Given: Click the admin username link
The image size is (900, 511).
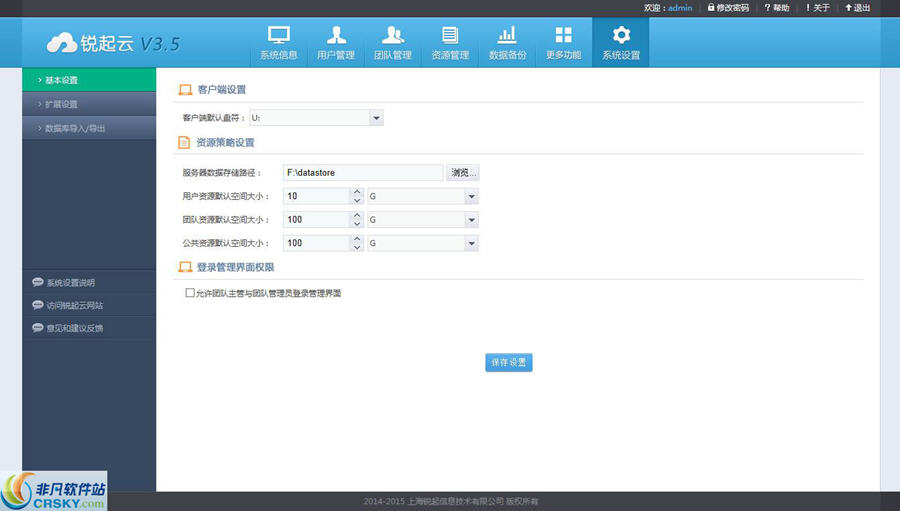Looking at the screenshot, I should pyautogui.click(x=680, y=8).
